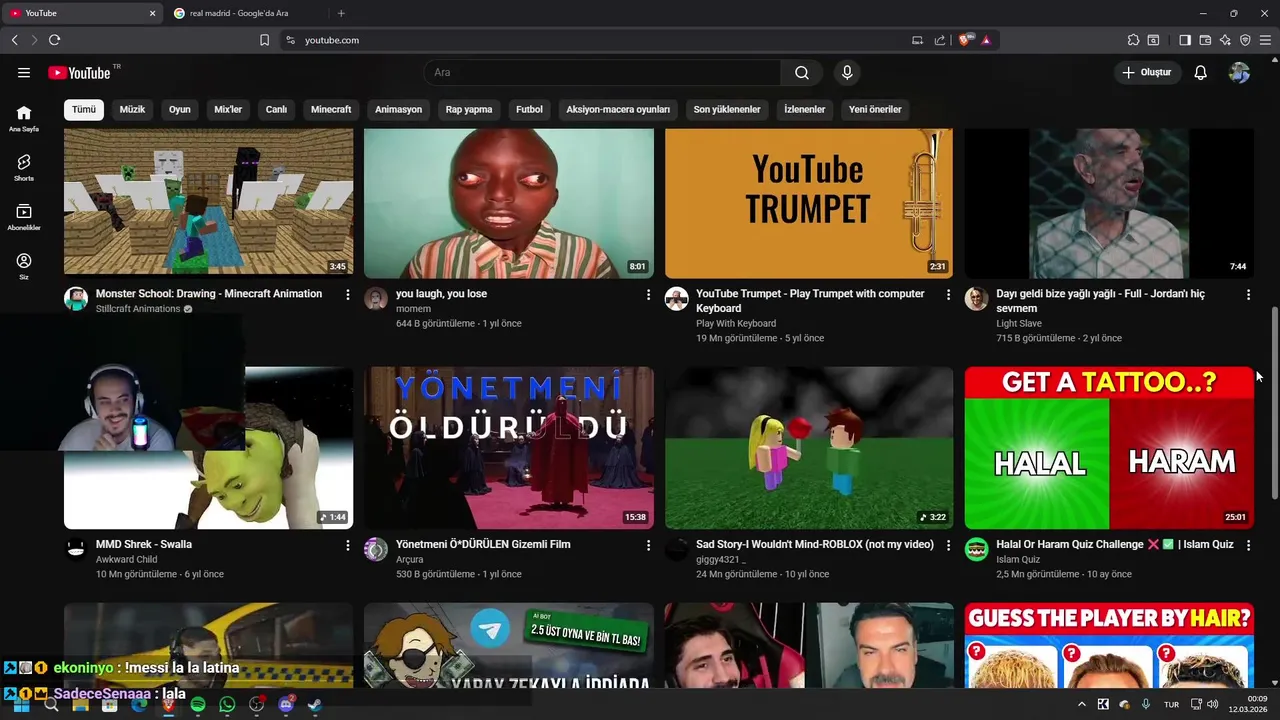The width and height of the screenshot is (1280, 720).
Task: Open the YouTube TRUMPET thumbnail
Action: 809,203
